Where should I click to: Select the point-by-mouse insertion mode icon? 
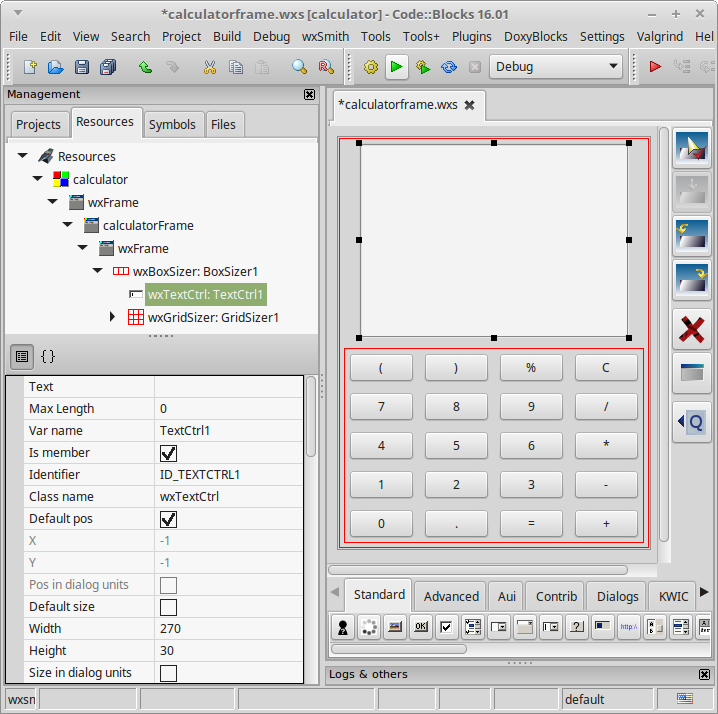pos(692,148)
